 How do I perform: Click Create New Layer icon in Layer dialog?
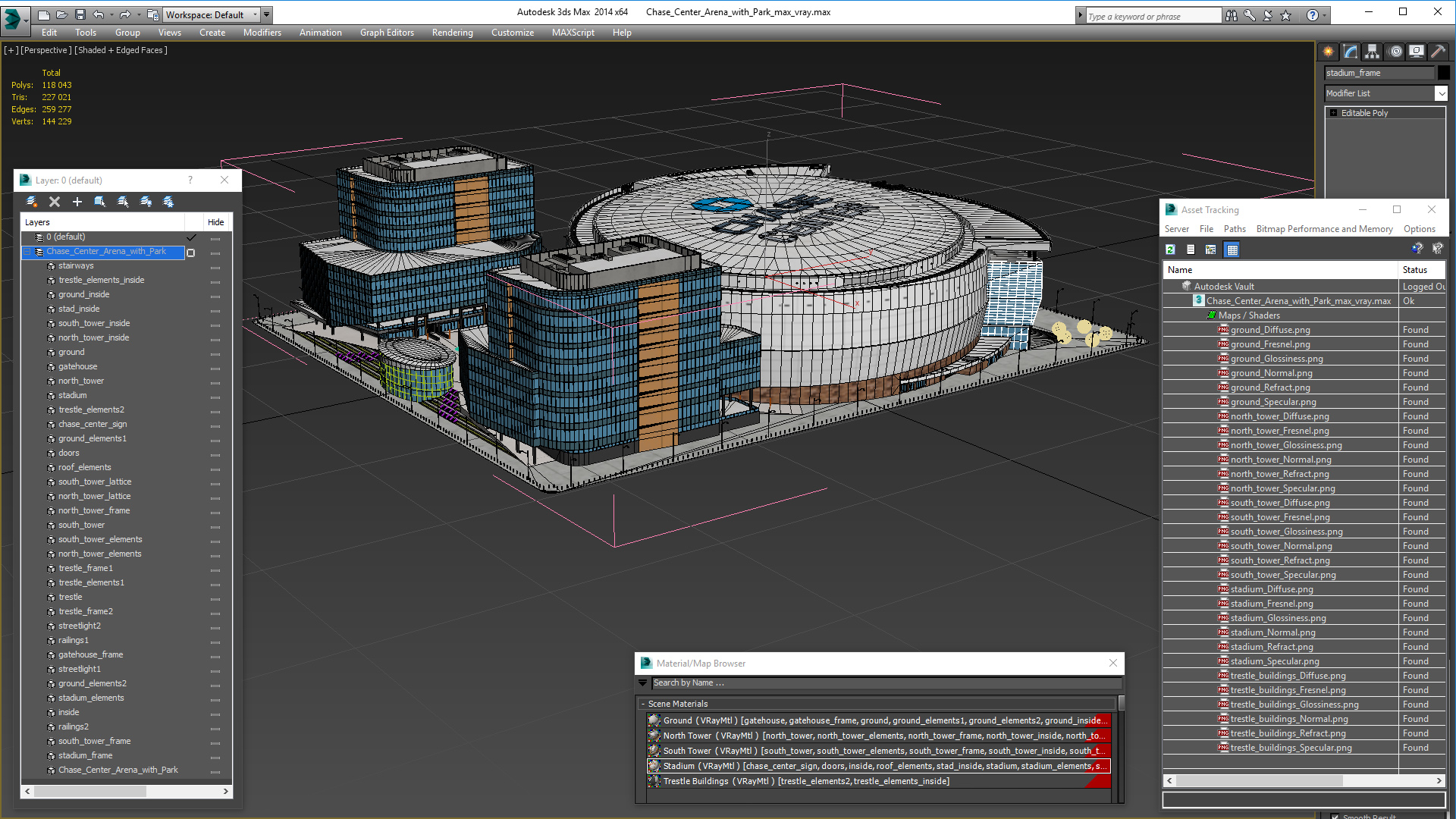[32, 202]
